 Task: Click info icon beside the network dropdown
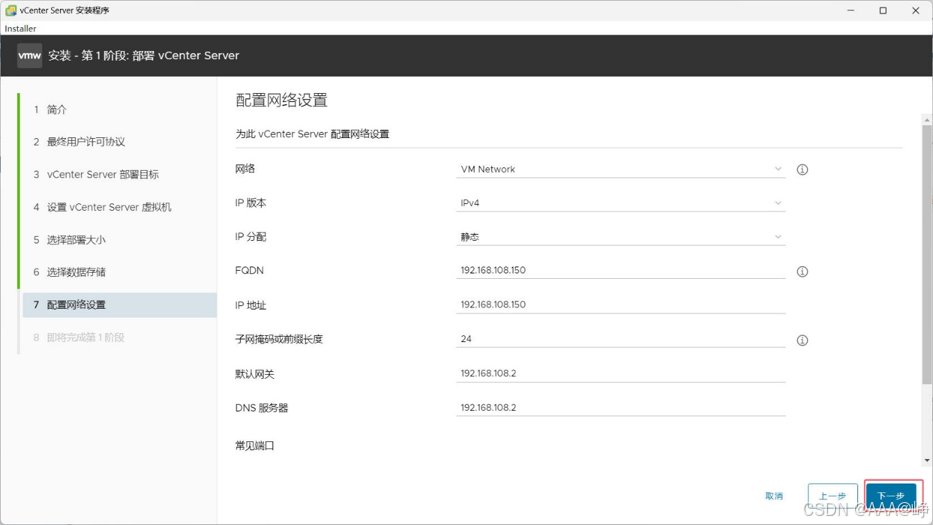click(x=802, y=170)
